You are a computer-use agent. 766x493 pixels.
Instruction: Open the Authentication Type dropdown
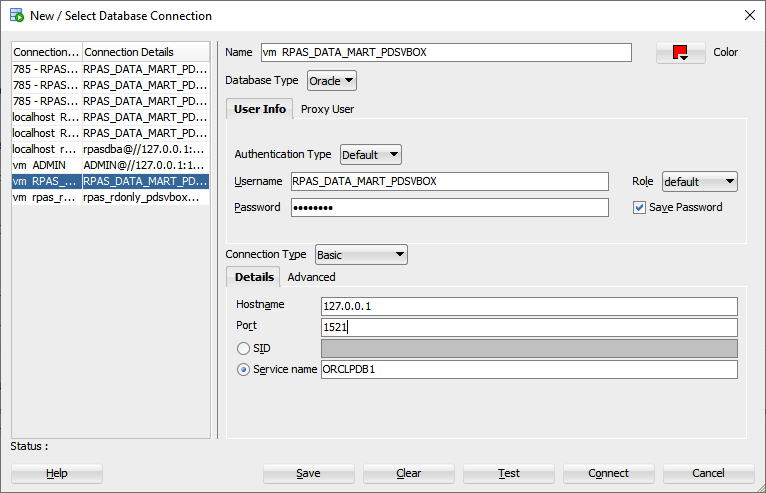pyautogui.click(x=371, y=155)
